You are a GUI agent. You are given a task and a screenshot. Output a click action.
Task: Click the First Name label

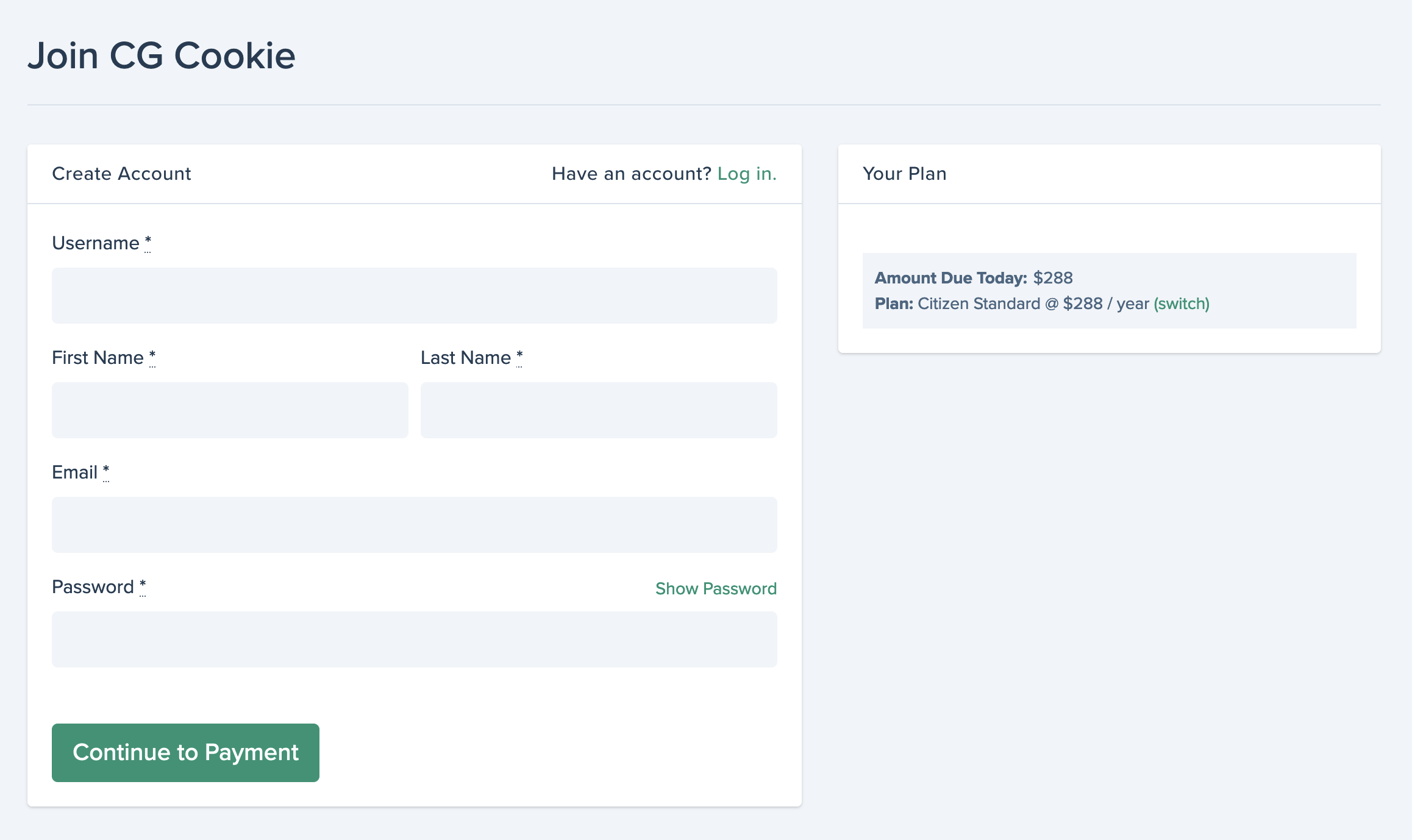(104, 358)
